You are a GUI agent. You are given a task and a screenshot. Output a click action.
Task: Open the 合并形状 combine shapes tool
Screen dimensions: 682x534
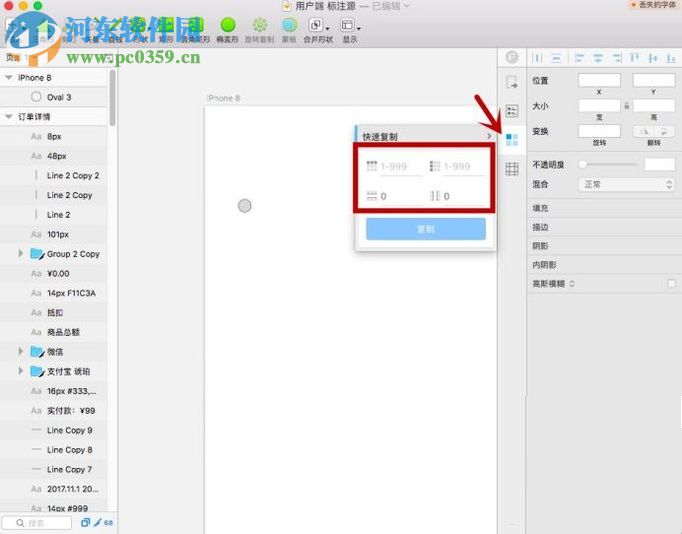316,25
